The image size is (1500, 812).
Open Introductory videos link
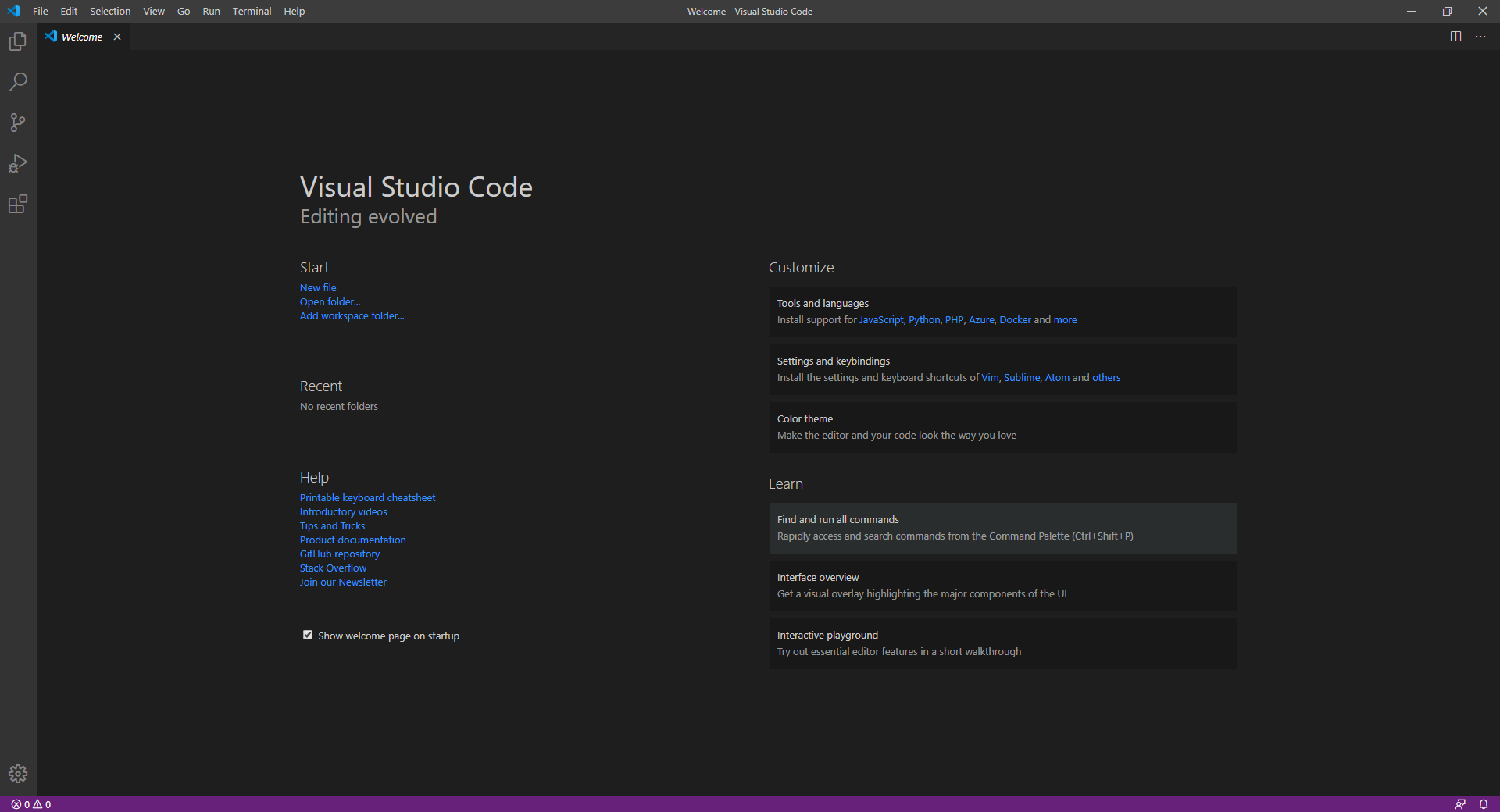click(x=343, y=511)
